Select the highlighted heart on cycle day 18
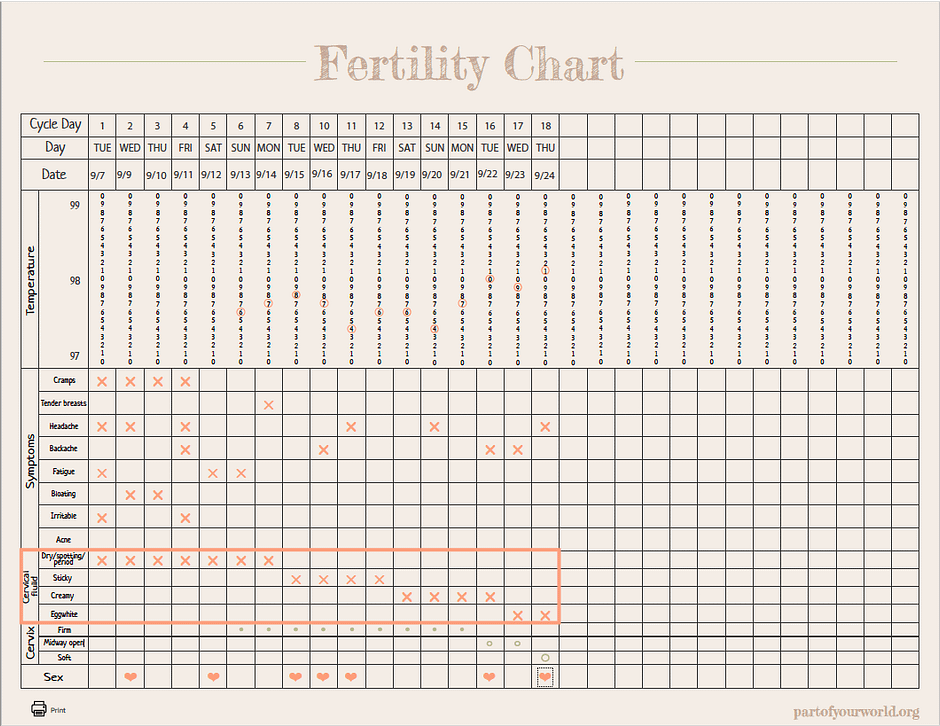Image resolution: width=940 pixels, height=726 pixels. click(x=545, y=677)
